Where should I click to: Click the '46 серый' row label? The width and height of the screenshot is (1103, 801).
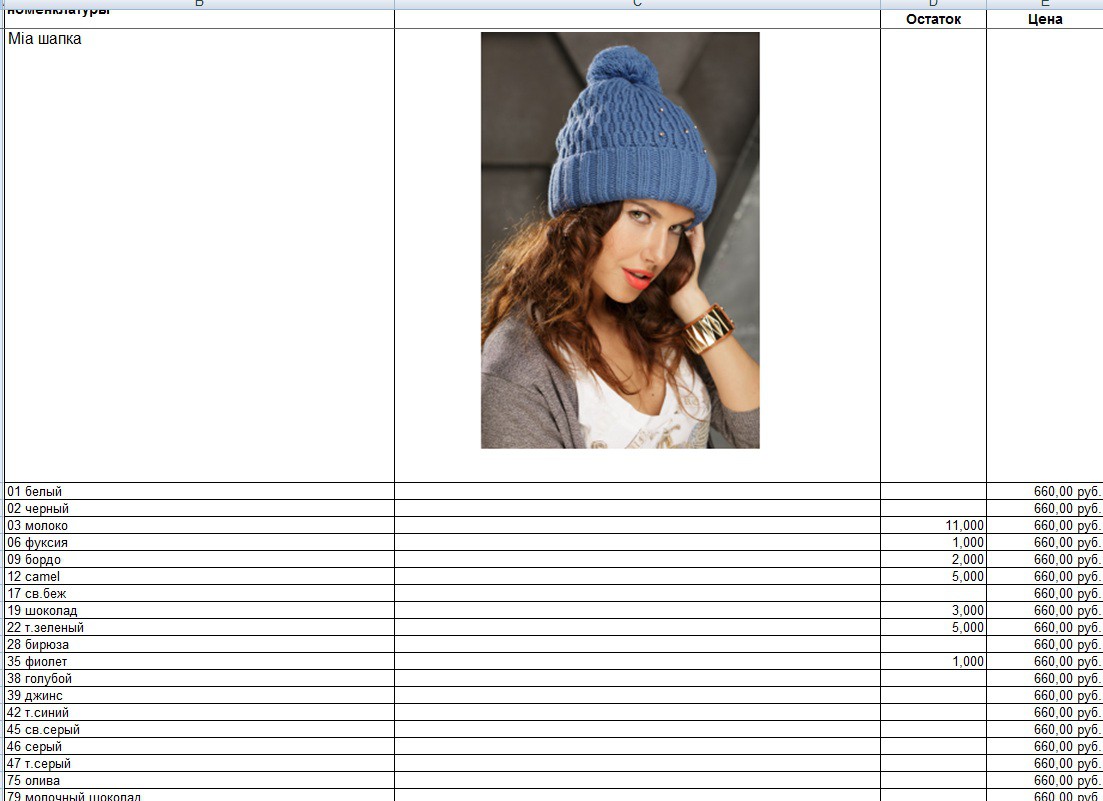pos(34,747)
